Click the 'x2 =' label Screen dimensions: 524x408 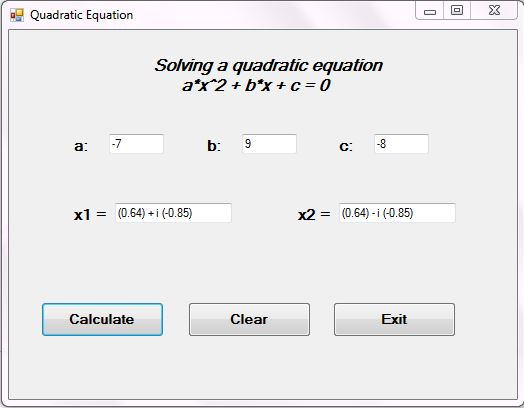coord(314,215)
